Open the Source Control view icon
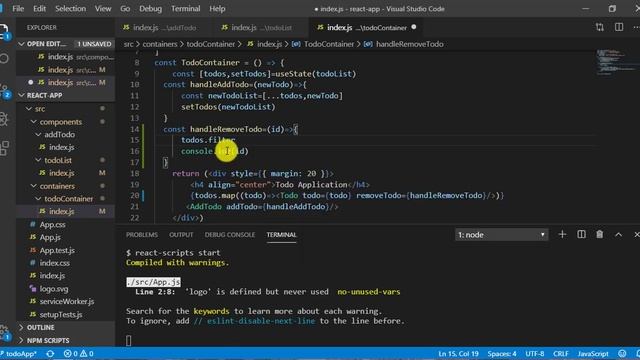 [4, 90]
